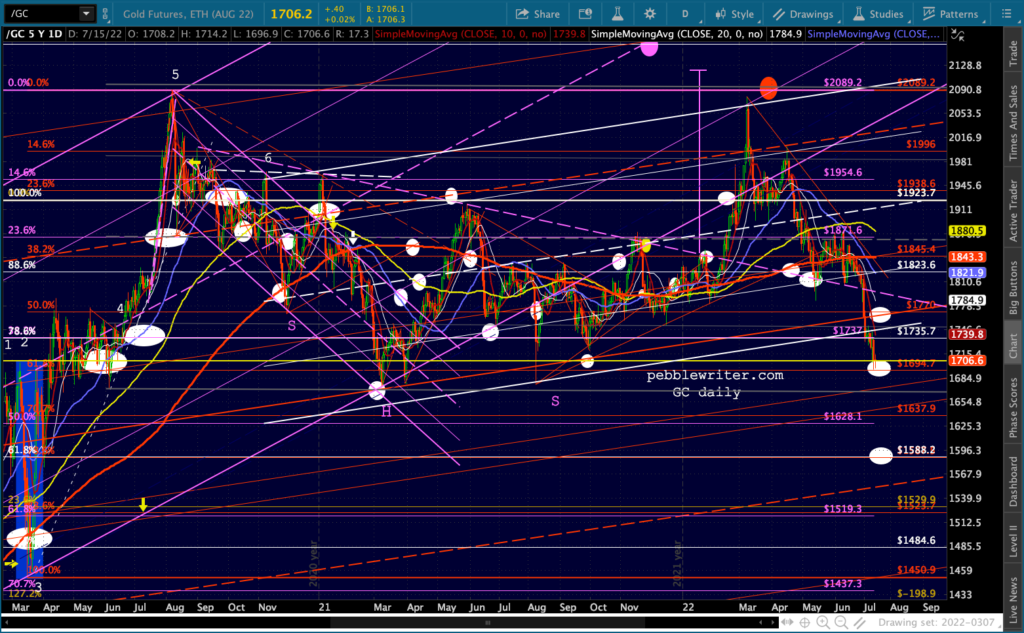Open the list actions menu icon
The width and height of the screenshot is (1024, 633).
pyautogui.click(x=1006, y=14)
